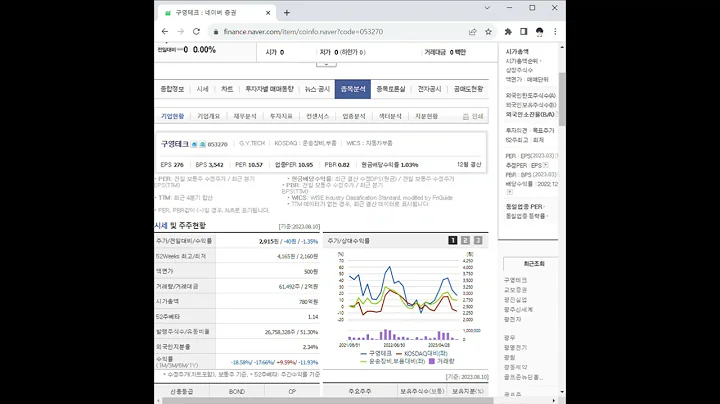This screenshot has width=720, height=404.
Task: Open the 종목토론실 tab
Action: coord(391,89)
